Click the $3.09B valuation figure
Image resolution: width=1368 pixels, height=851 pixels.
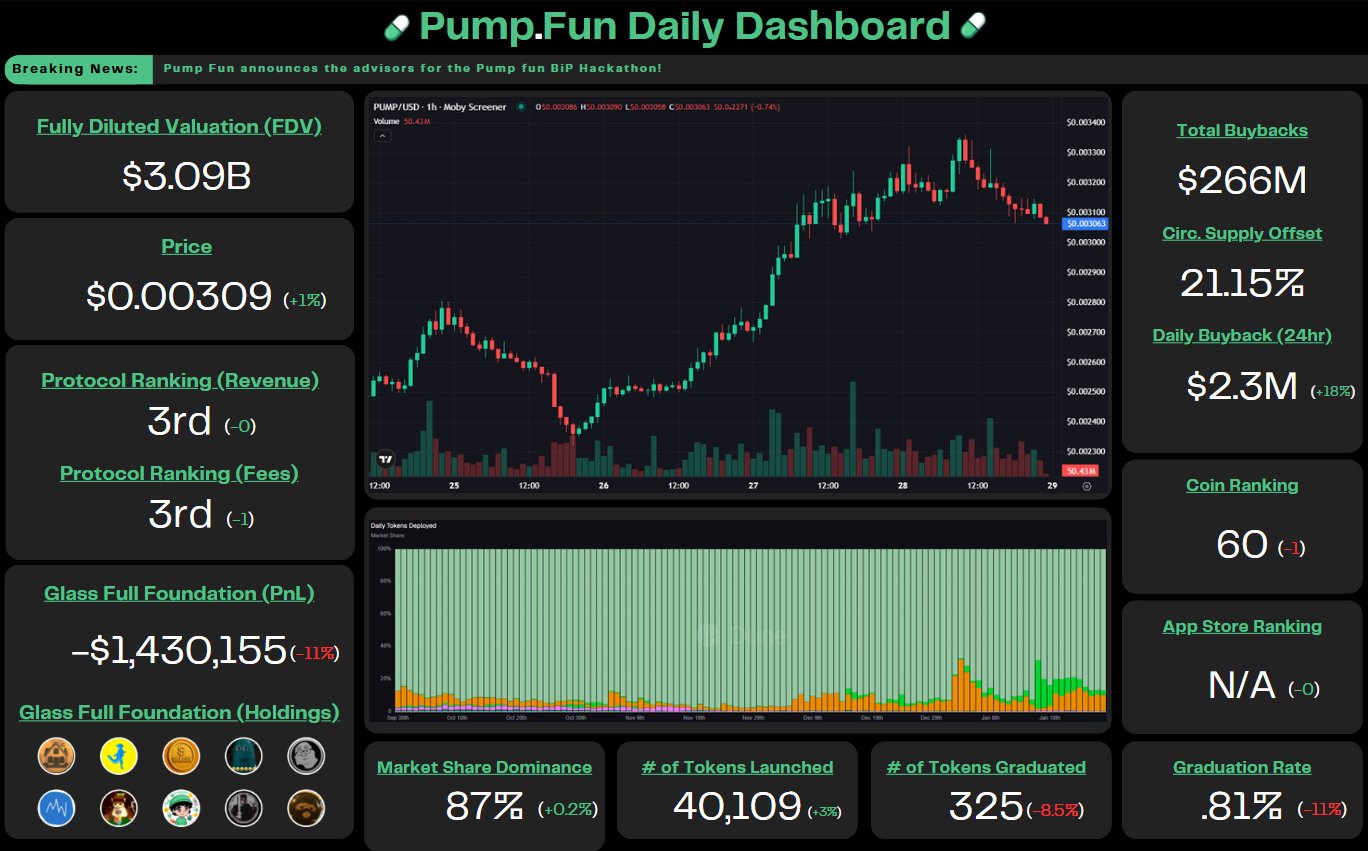tap(187, 177)
